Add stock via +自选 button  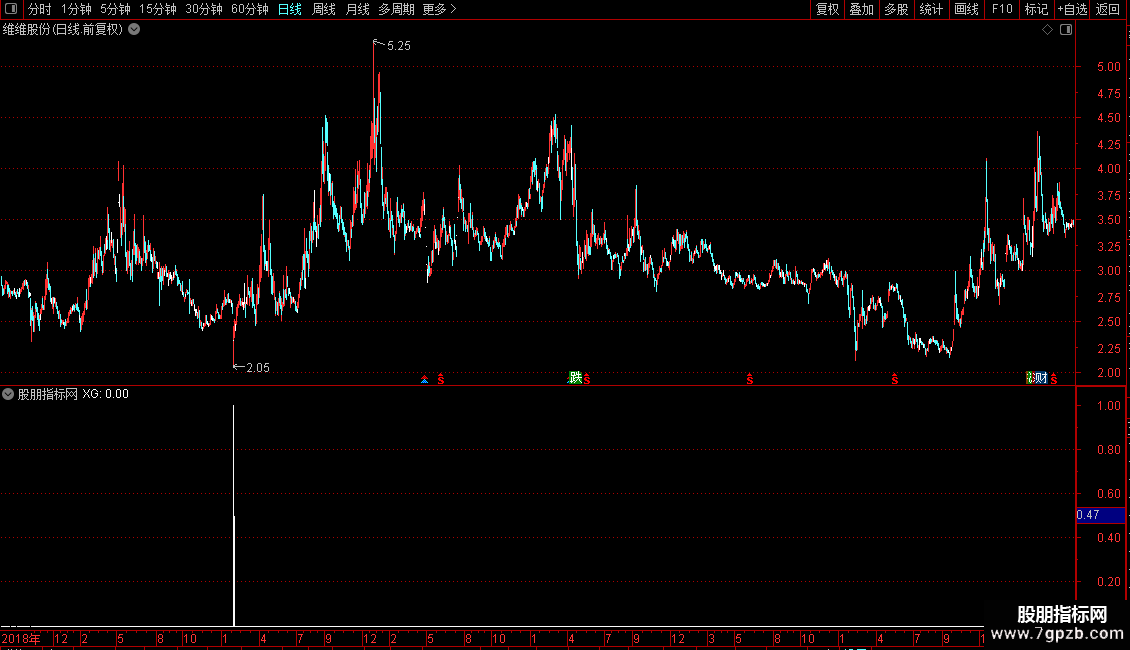(1072, 9)
